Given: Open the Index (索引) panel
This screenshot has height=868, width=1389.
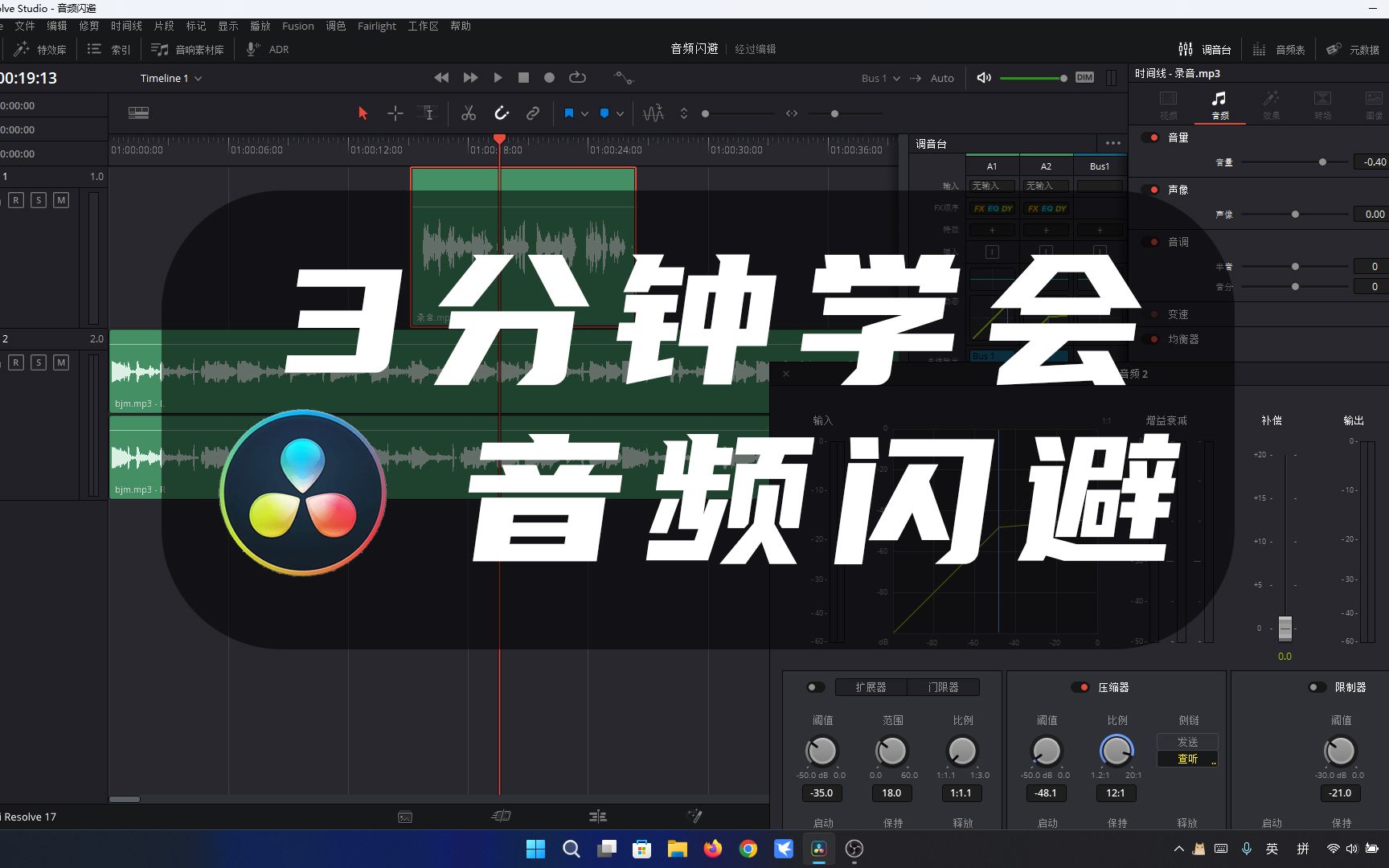Looking at the screenshot, I should [109, 49].
